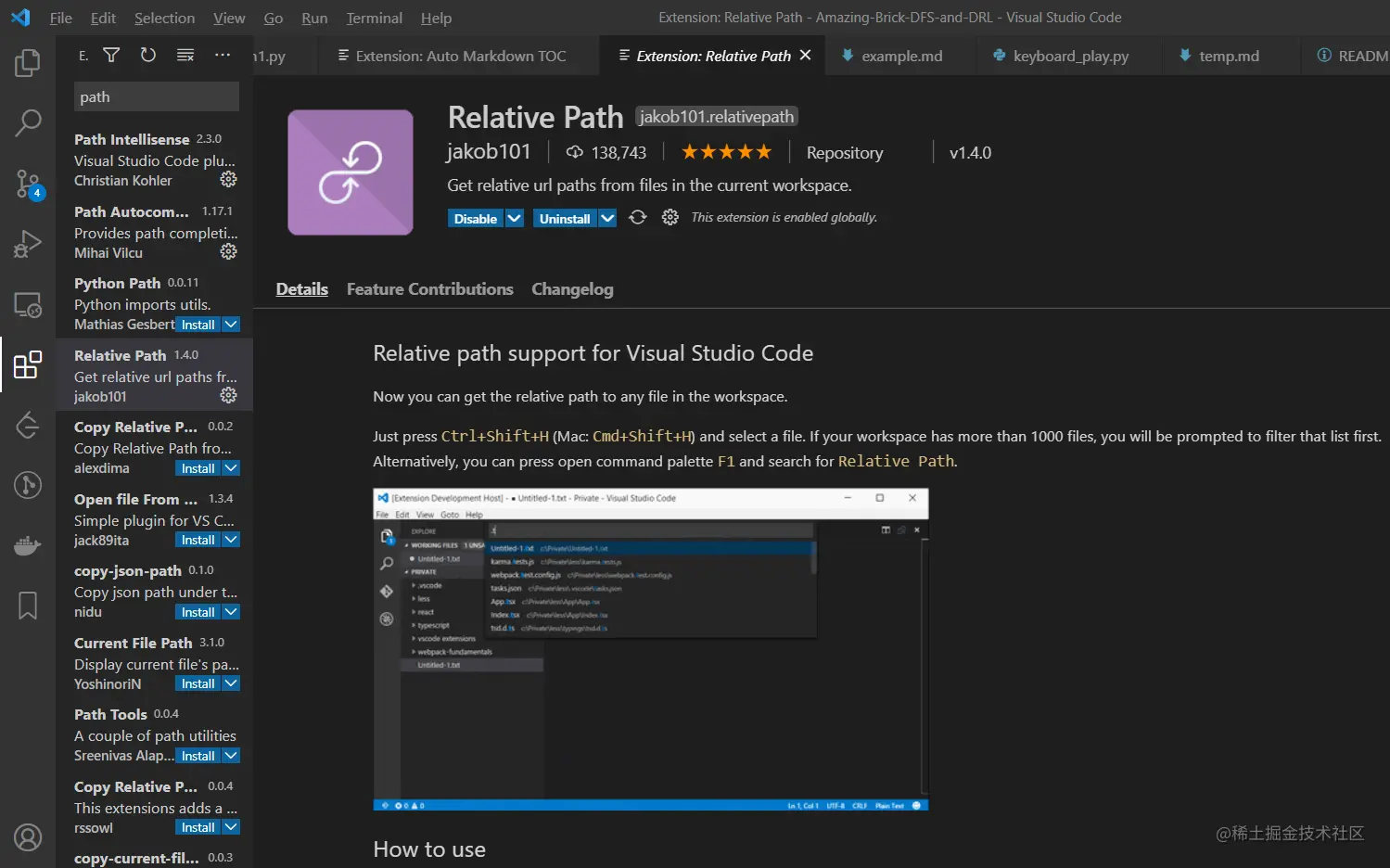Click the jakob101 publisher link
This screenshot has width=1390, height=868.
pyautogui.click(x=489, y=152)
